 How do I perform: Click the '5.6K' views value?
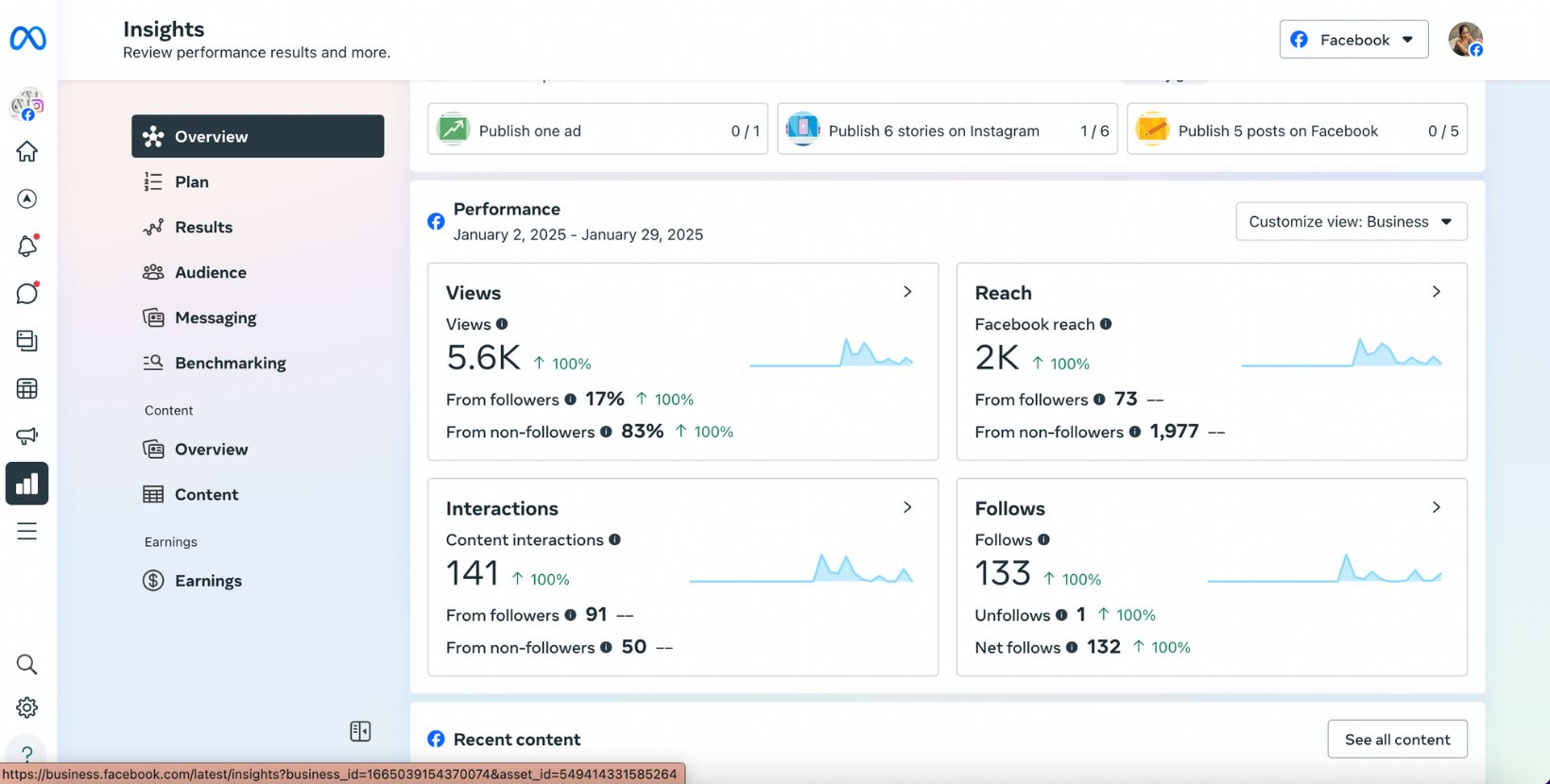[x=483, y=358]
